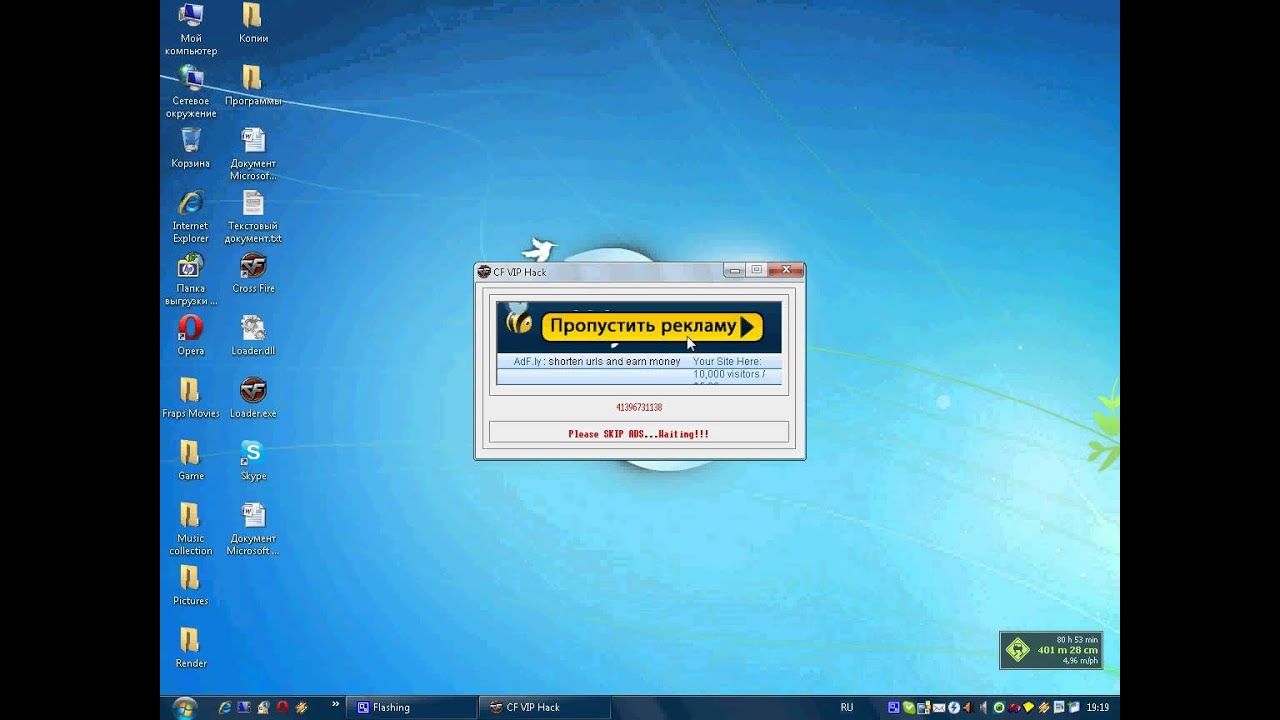Select the Internet Explorer desktop shortcut

coord(190,217)
